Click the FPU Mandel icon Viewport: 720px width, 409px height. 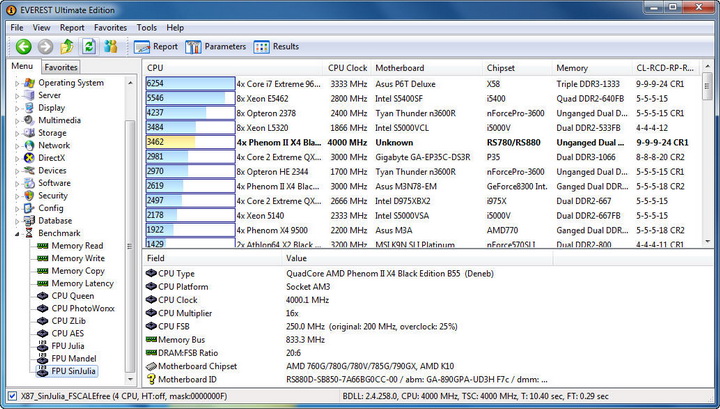(43, 358)
